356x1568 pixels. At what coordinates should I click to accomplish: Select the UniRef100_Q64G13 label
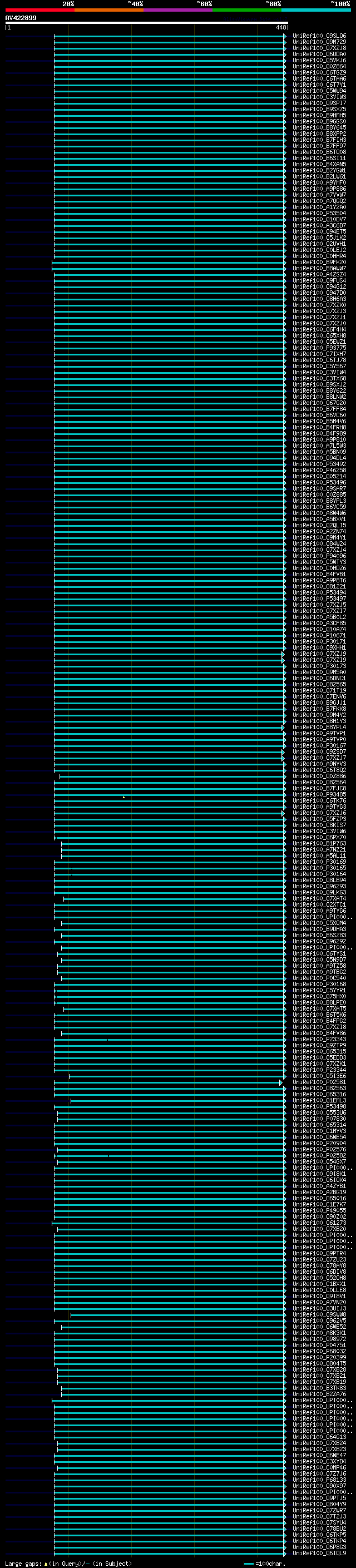[x=319, y=1437]
